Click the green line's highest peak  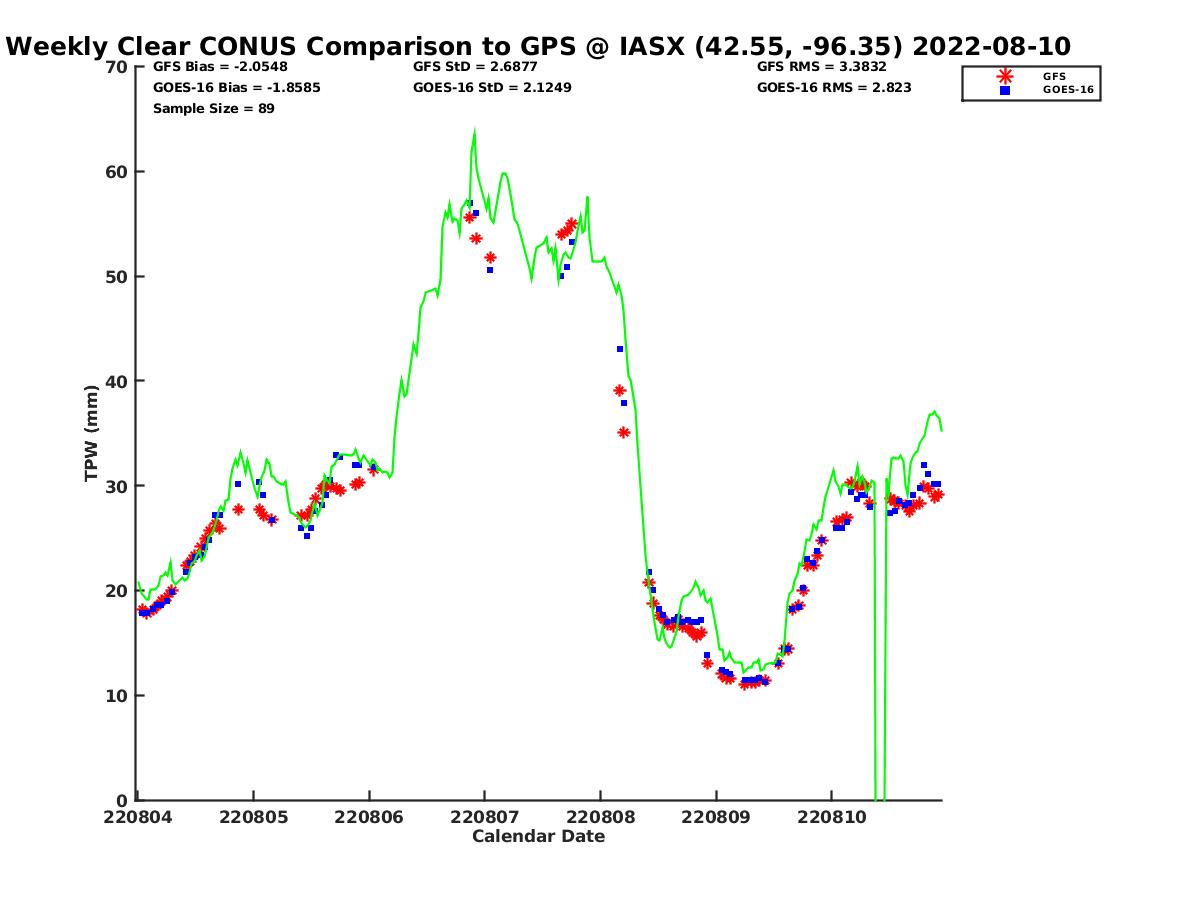[x=474, y=131]
